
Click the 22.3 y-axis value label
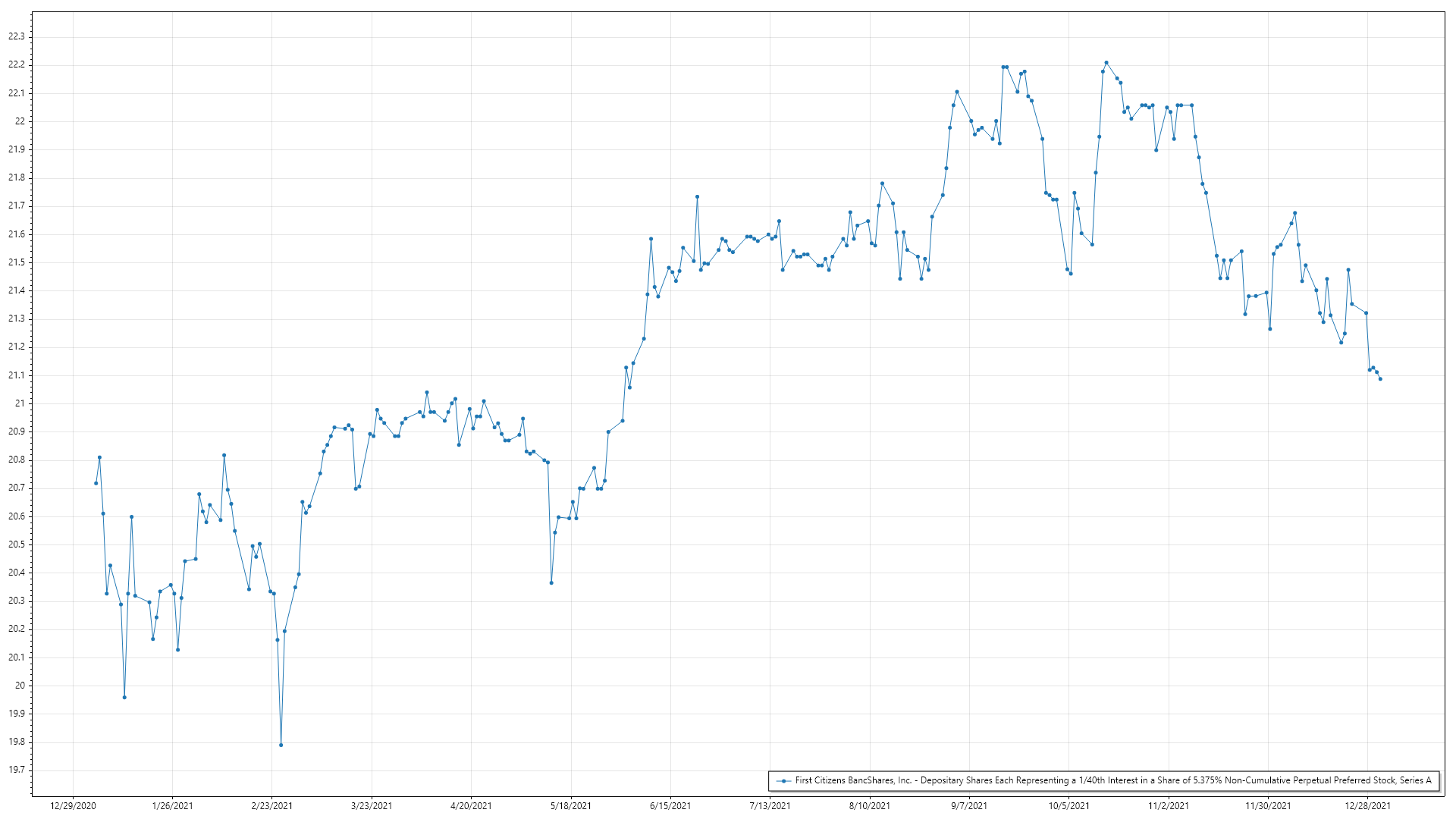pyautogui.click(x=17, y=36)
